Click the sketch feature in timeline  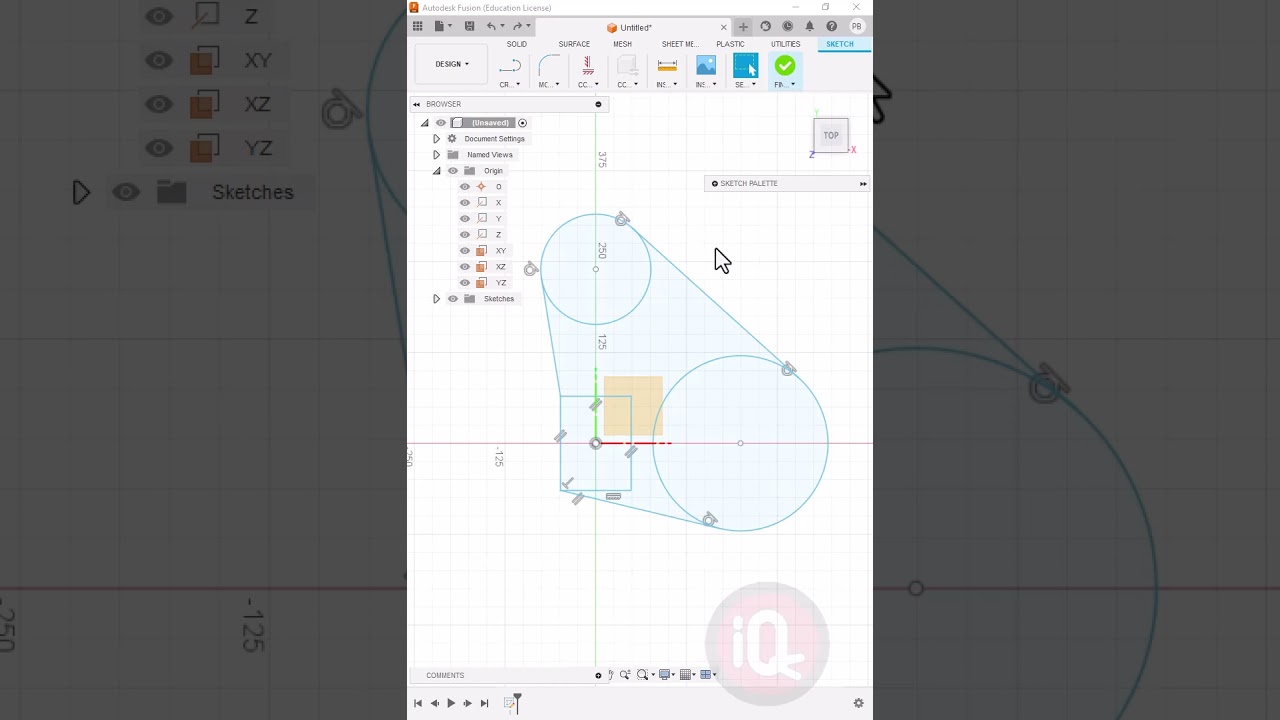[x=510, y=703]
